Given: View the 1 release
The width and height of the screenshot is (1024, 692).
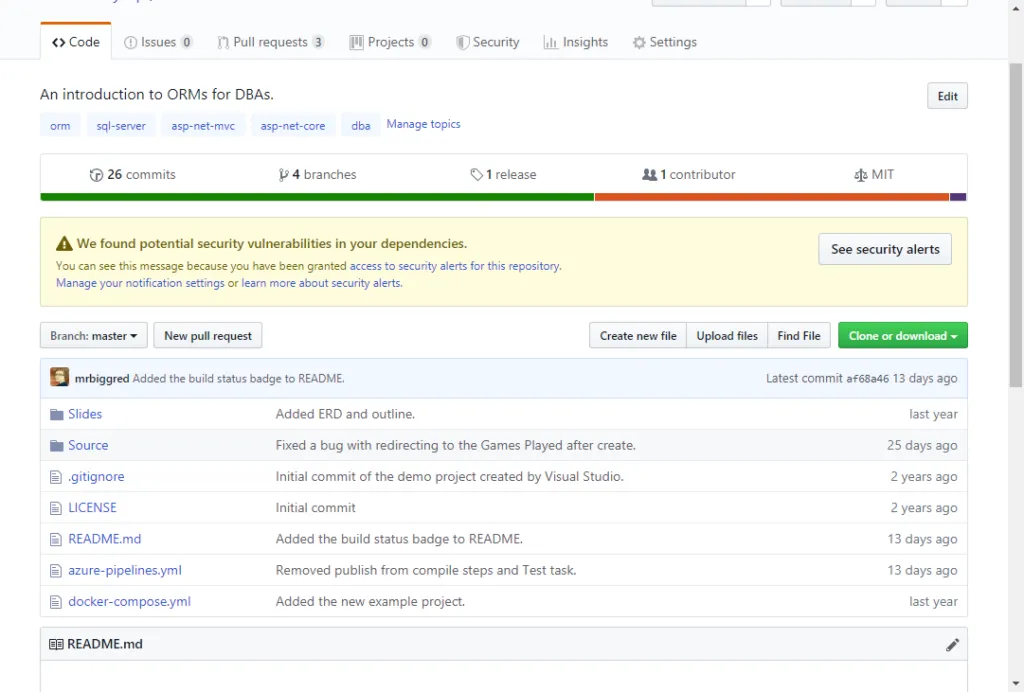Looking at the screenshot, I should 503,174.
